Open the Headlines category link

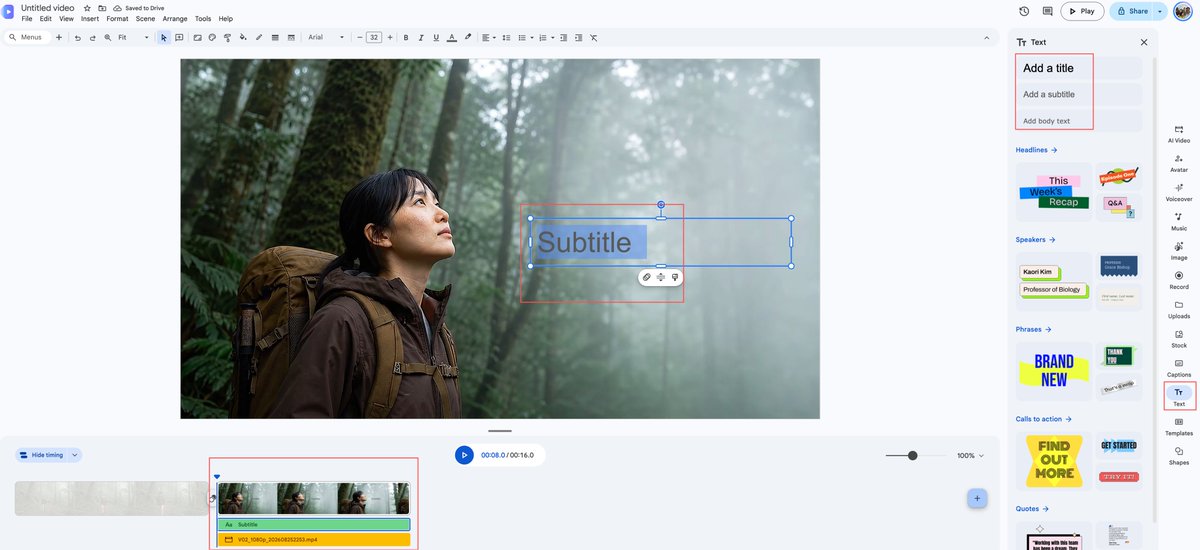click(1036, 150)
